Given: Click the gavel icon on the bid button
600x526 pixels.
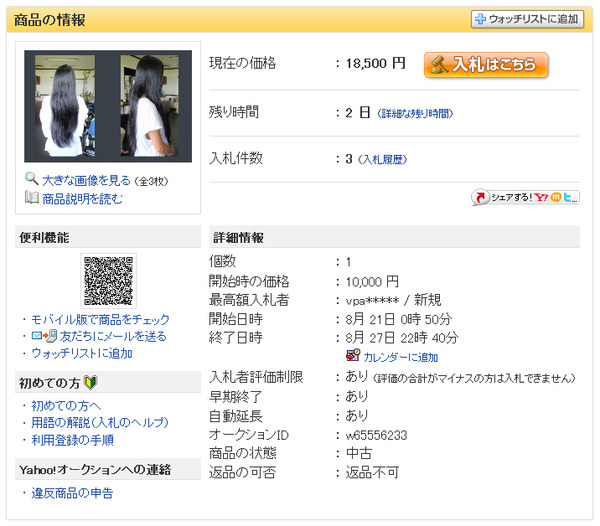Looking at the screenshot, I should click(439, 64).
